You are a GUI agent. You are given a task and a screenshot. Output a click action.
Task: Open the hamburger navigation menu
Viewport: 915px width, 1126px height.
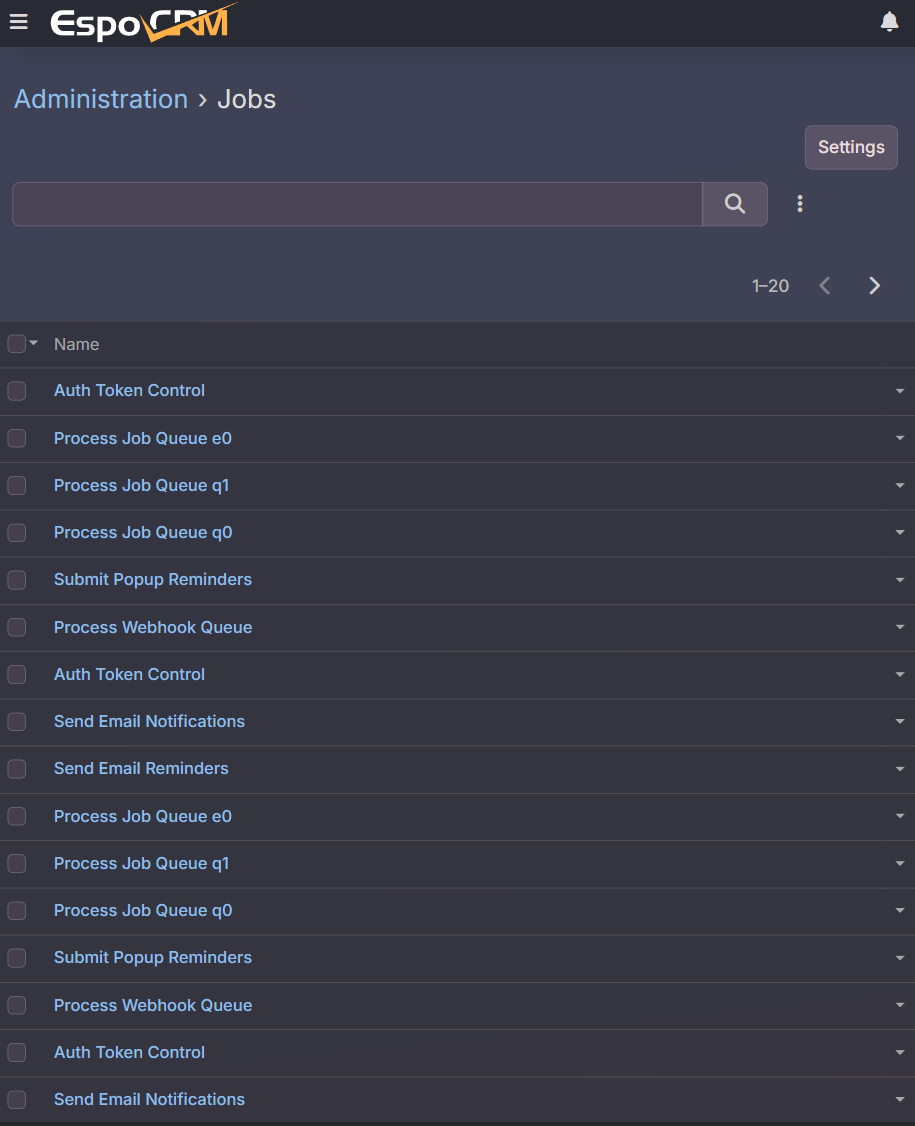(18, 22)
